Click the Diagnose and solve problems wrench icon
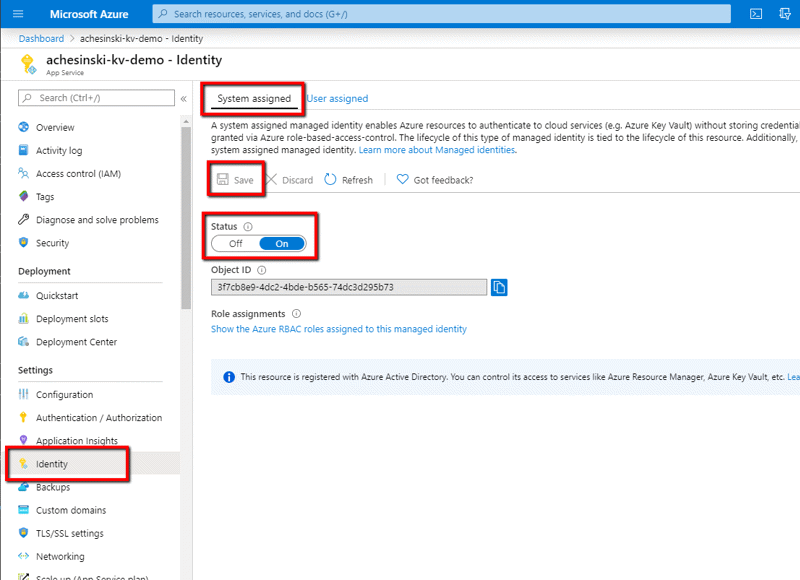The image size is (800, 580). tap(23, 219)
